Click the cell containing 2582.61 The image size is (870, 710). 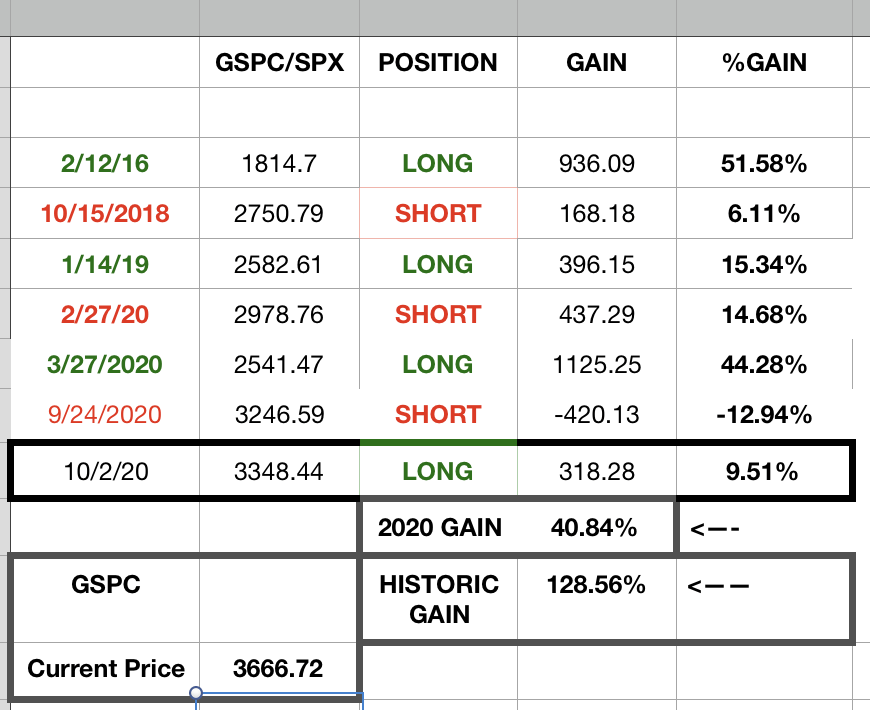[x=279, y=264]
